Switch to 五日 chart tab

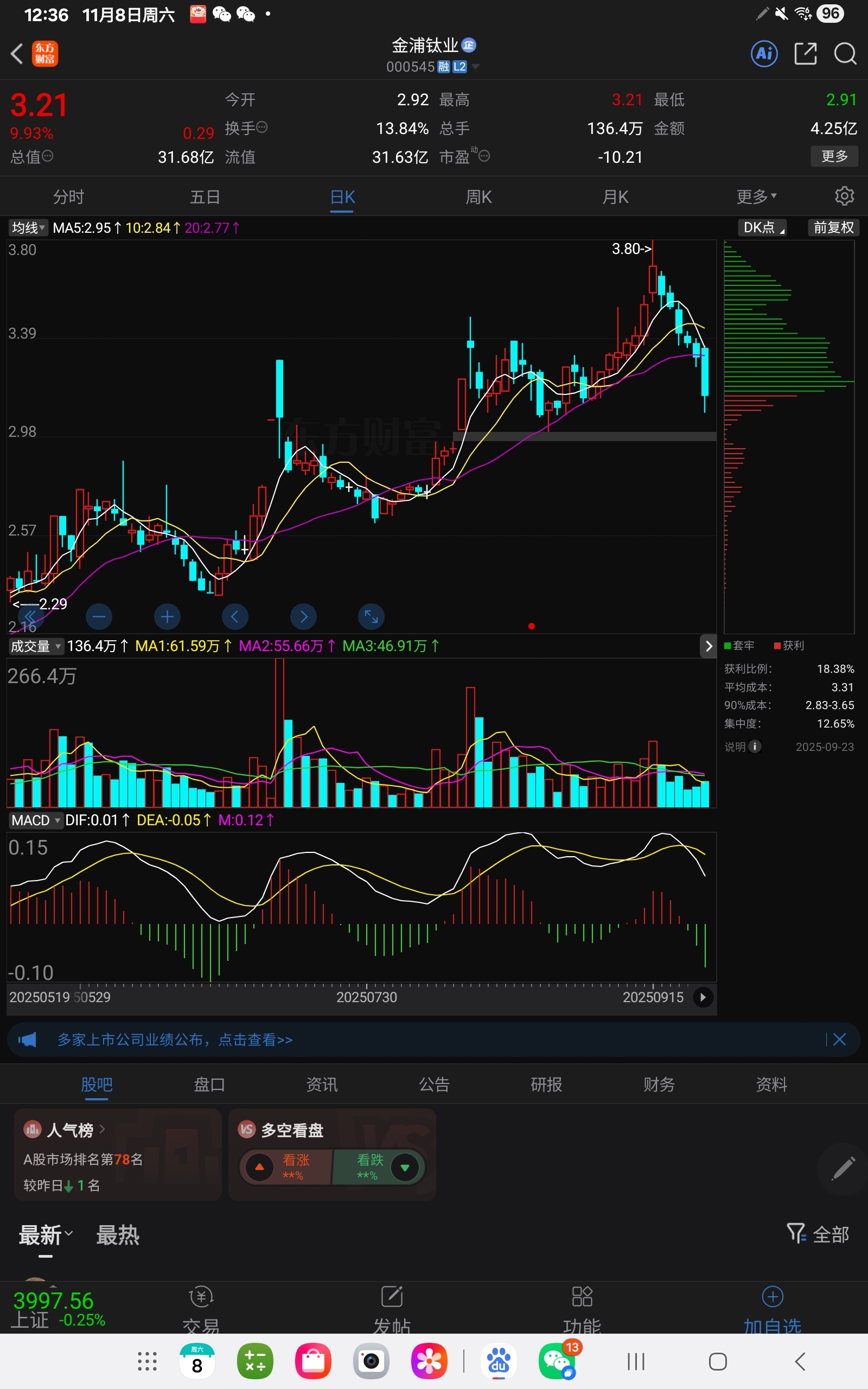(205, 197)
